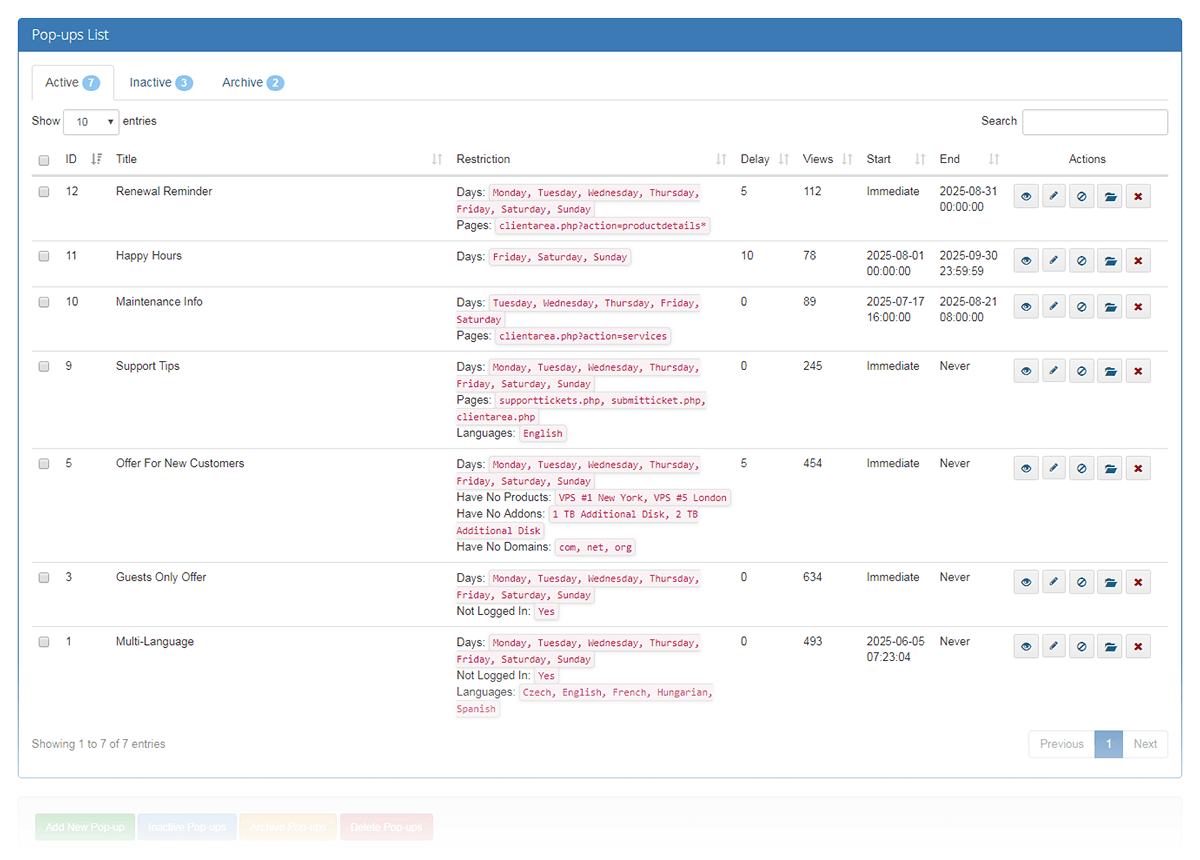Open the Show entries count dropdown
The height and width of the screenshot is (860, 1200).
click(x=91, y=122)
